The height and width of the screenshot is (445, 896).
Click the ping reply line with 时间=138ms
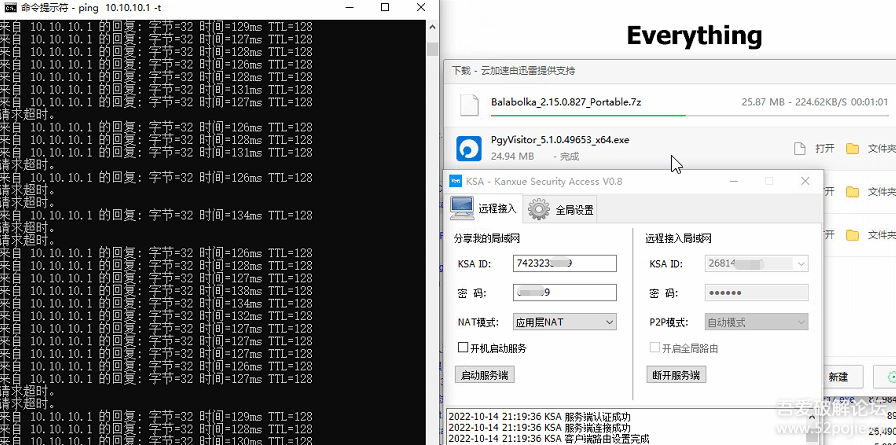pos(156,291)
